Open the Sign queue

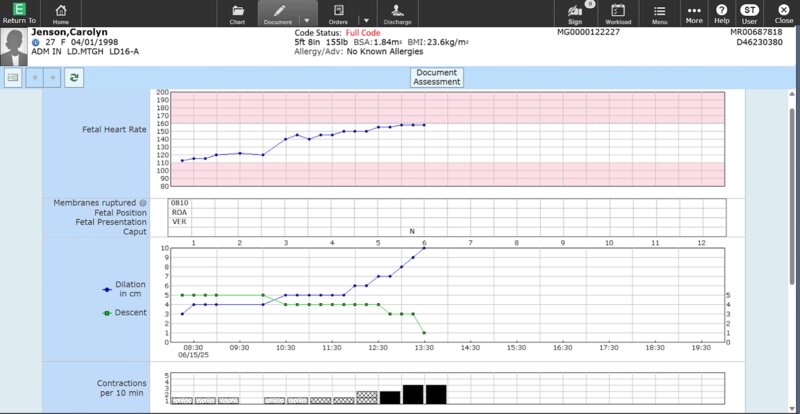pos(574,13)
